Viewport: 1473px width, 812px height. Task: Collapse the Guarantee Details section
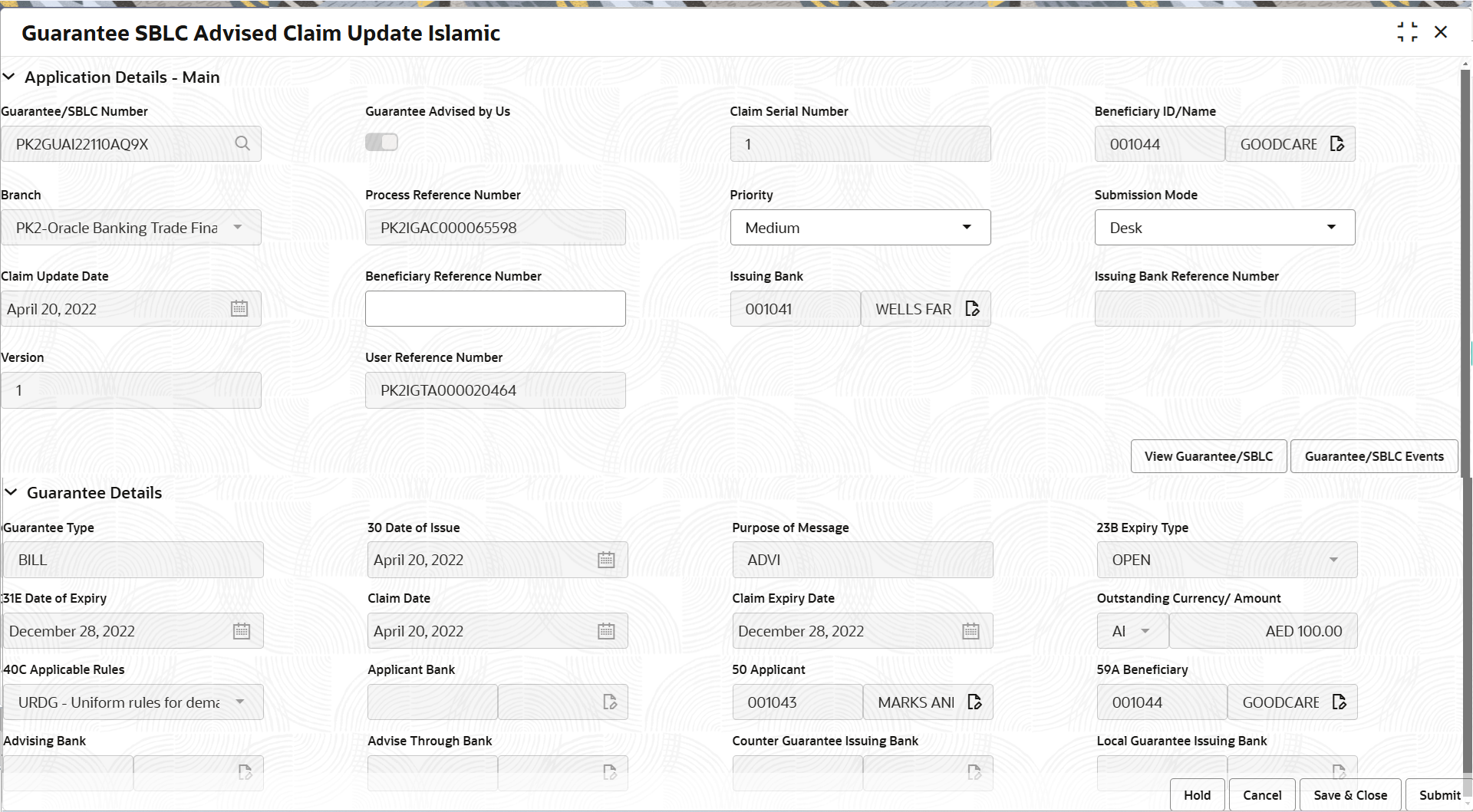coord(11,493)
